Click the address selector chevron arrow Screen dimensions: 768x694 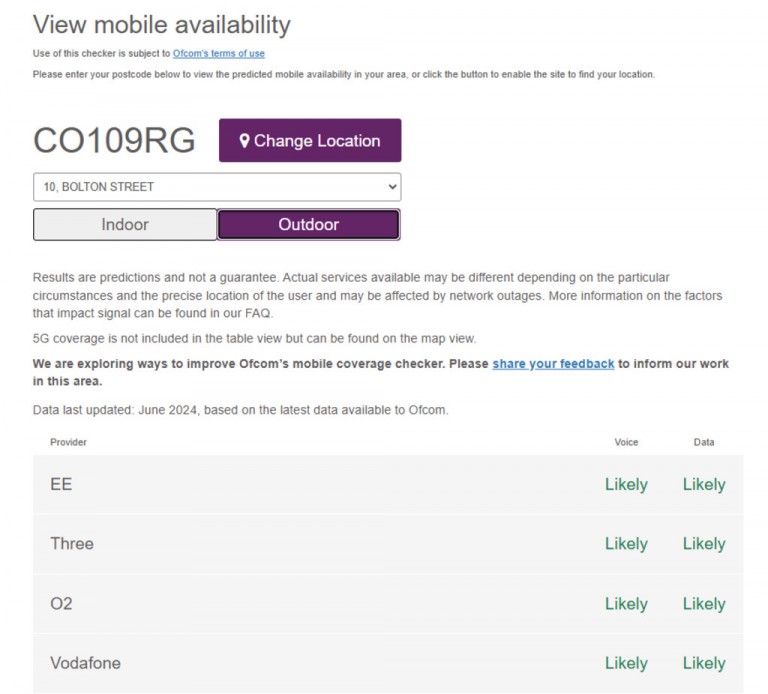391,187
